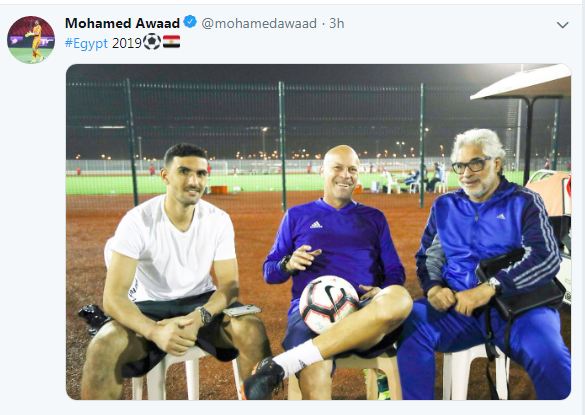Click the phone on the player's lap
585x415 pixels.
click(241, 310)
